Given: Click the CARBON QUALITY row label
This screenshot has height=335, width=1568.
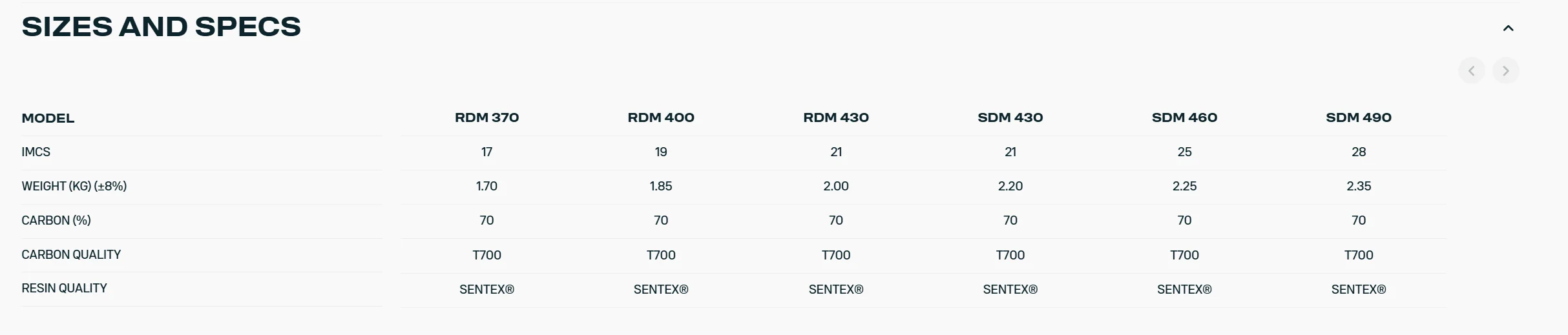Looking at the screenshot, I should (x=71, y=254).
